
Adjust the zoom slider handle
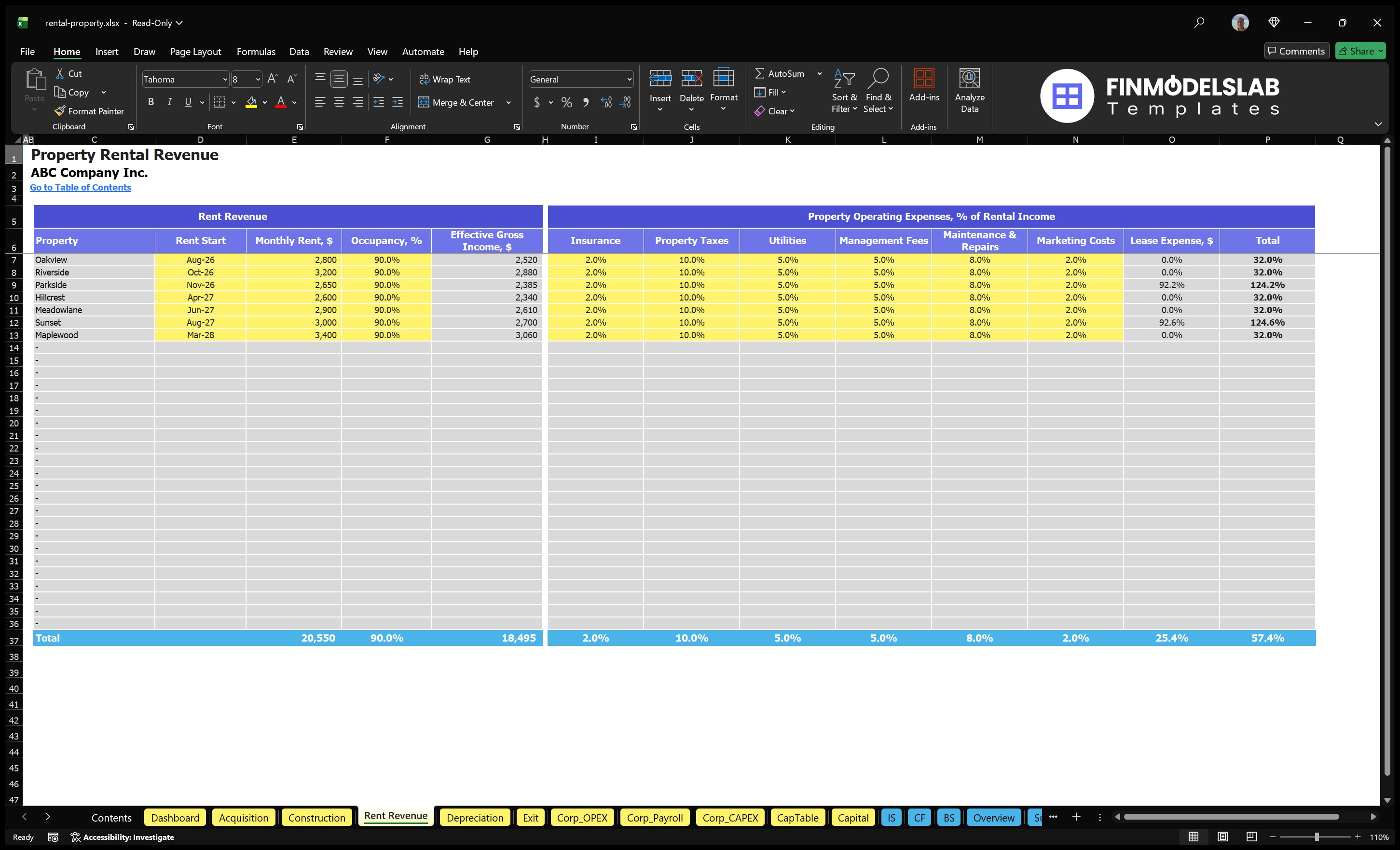[x=1317, y=837]
